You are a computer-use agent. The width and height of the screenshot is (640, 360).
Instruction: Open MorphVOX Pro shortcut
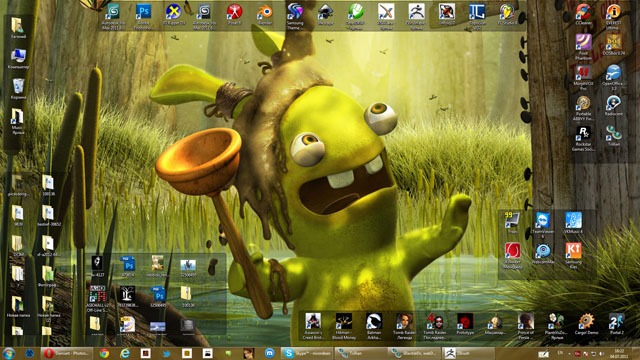pyautogui.click(x=584, y=78)
